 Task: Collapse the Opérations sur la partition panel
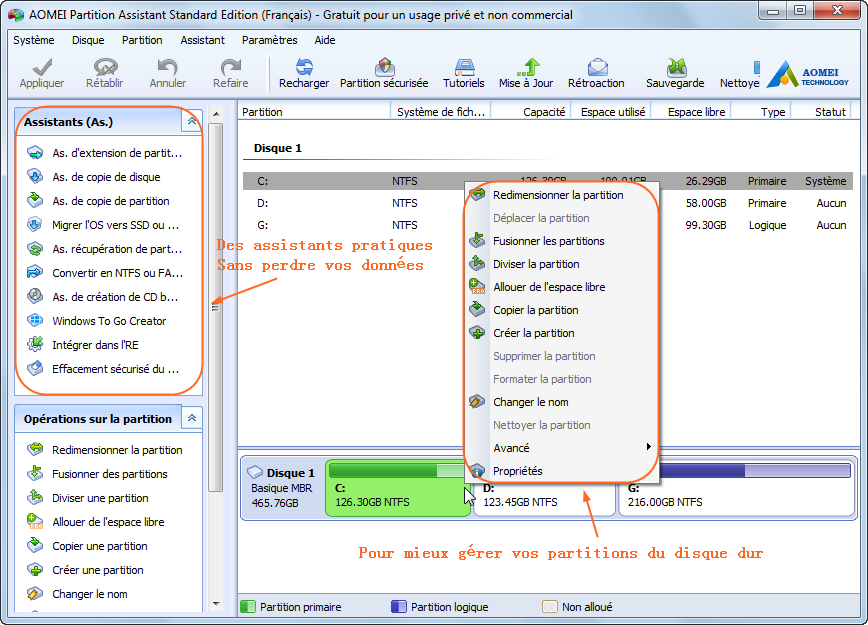[192, 418]
